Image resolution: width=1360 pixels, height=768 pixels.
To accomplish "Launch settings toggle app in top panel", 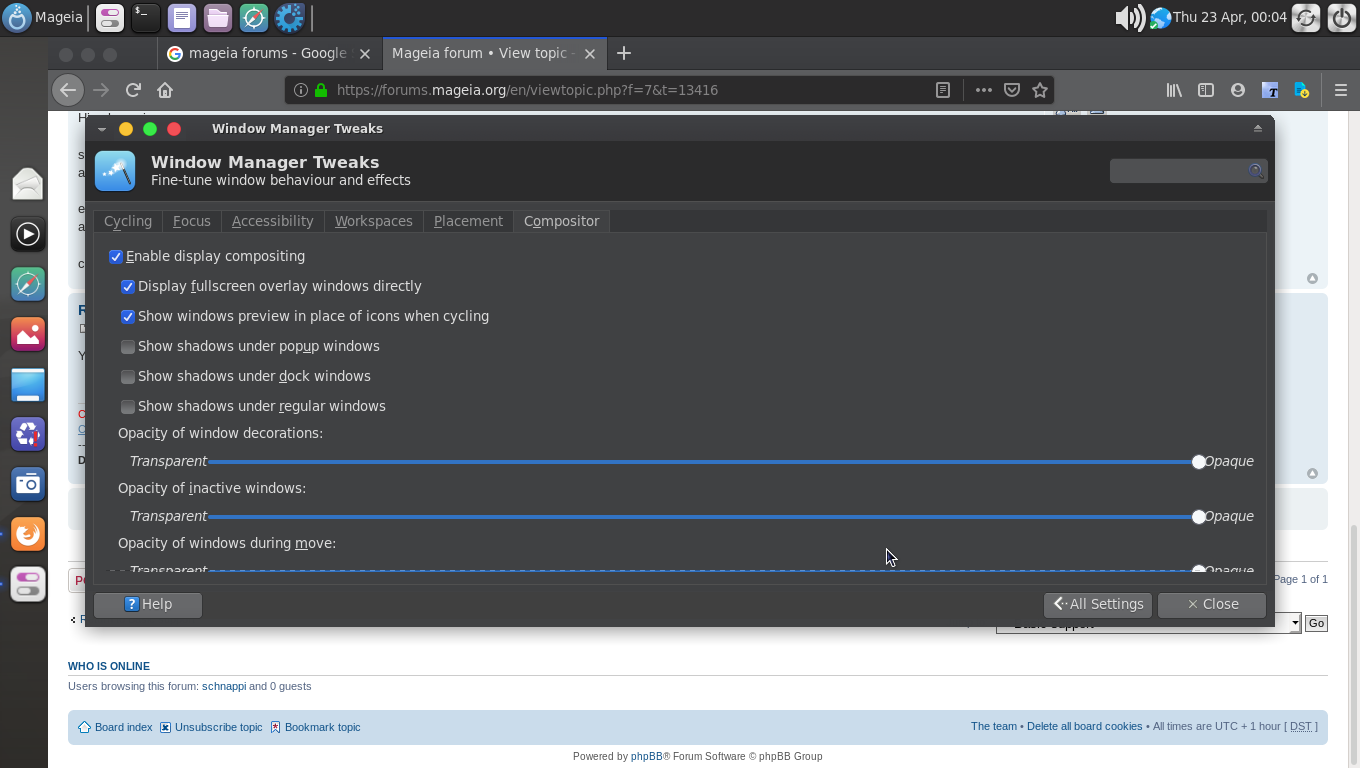I will (110, 17).
